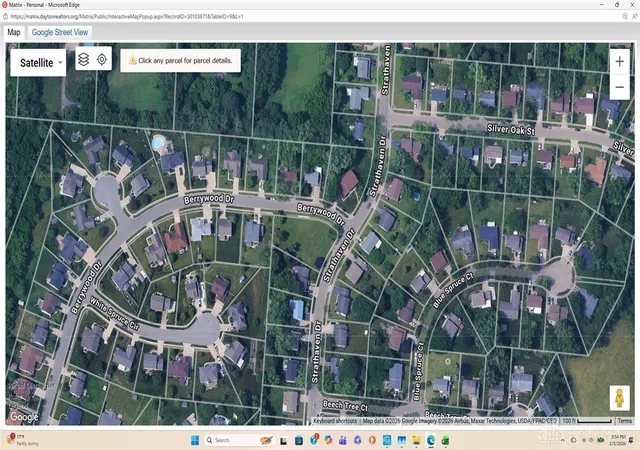This screenshot has width=640, height=450.
Task: Open the map Terms link
Action: pyautogui.click(x=624, y=421)
